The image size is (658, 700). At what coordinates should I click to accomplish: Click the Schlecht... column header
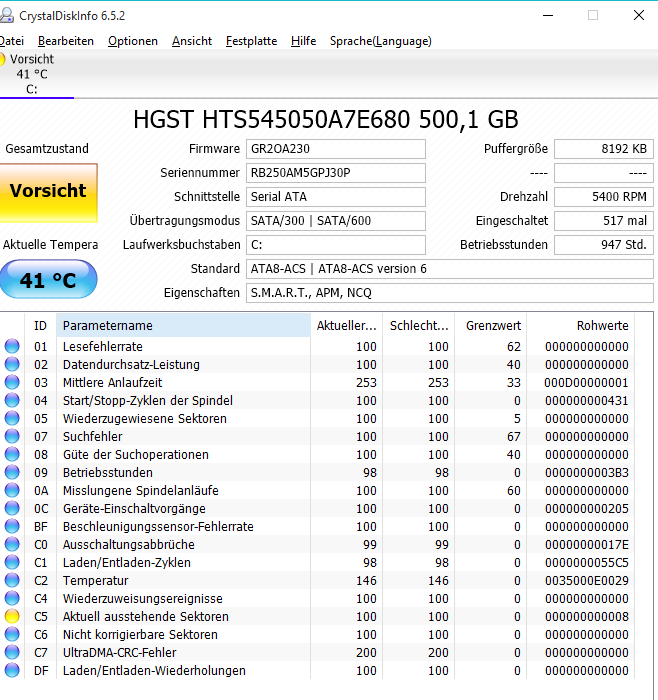419,325
